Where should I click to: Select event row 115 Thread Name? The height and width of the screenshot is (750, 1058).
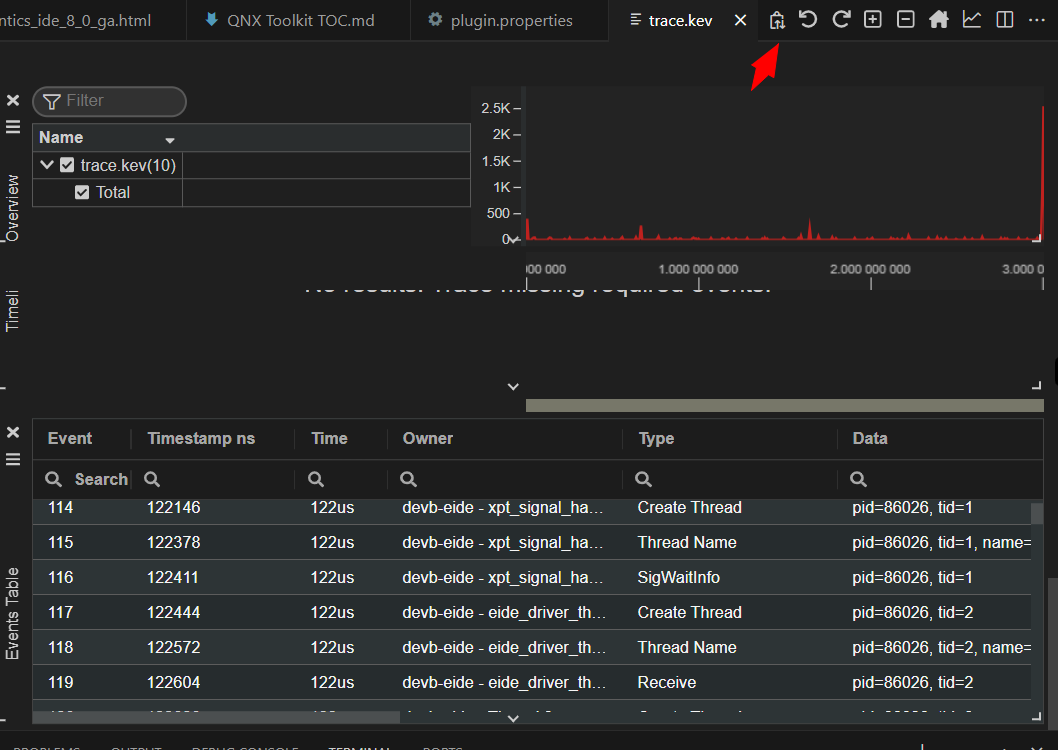[x=532, y=542]
